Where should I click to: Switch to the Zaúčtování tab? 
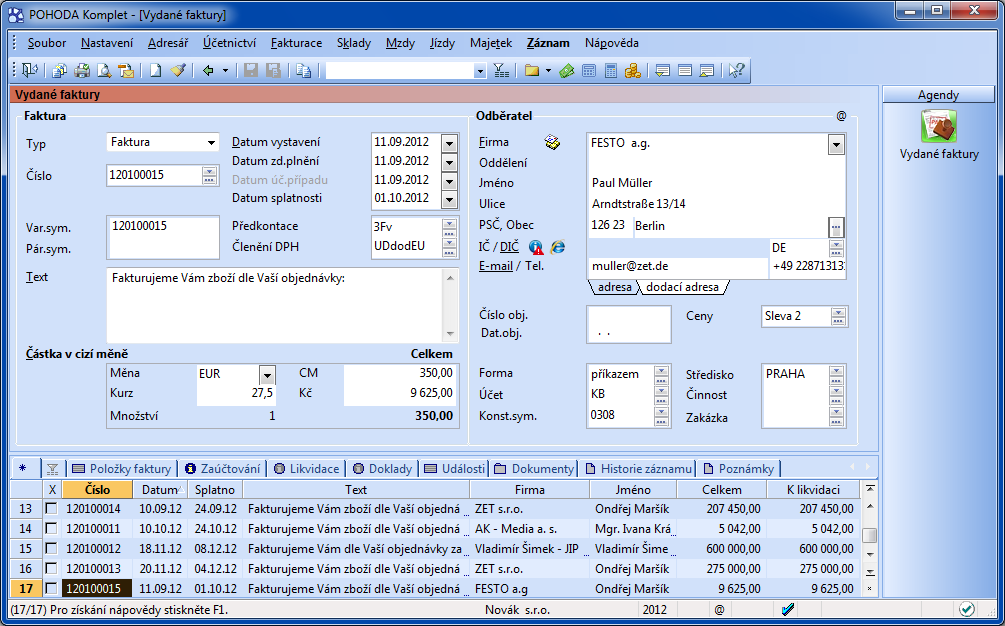pyautogui.click(x=222, y=469)
